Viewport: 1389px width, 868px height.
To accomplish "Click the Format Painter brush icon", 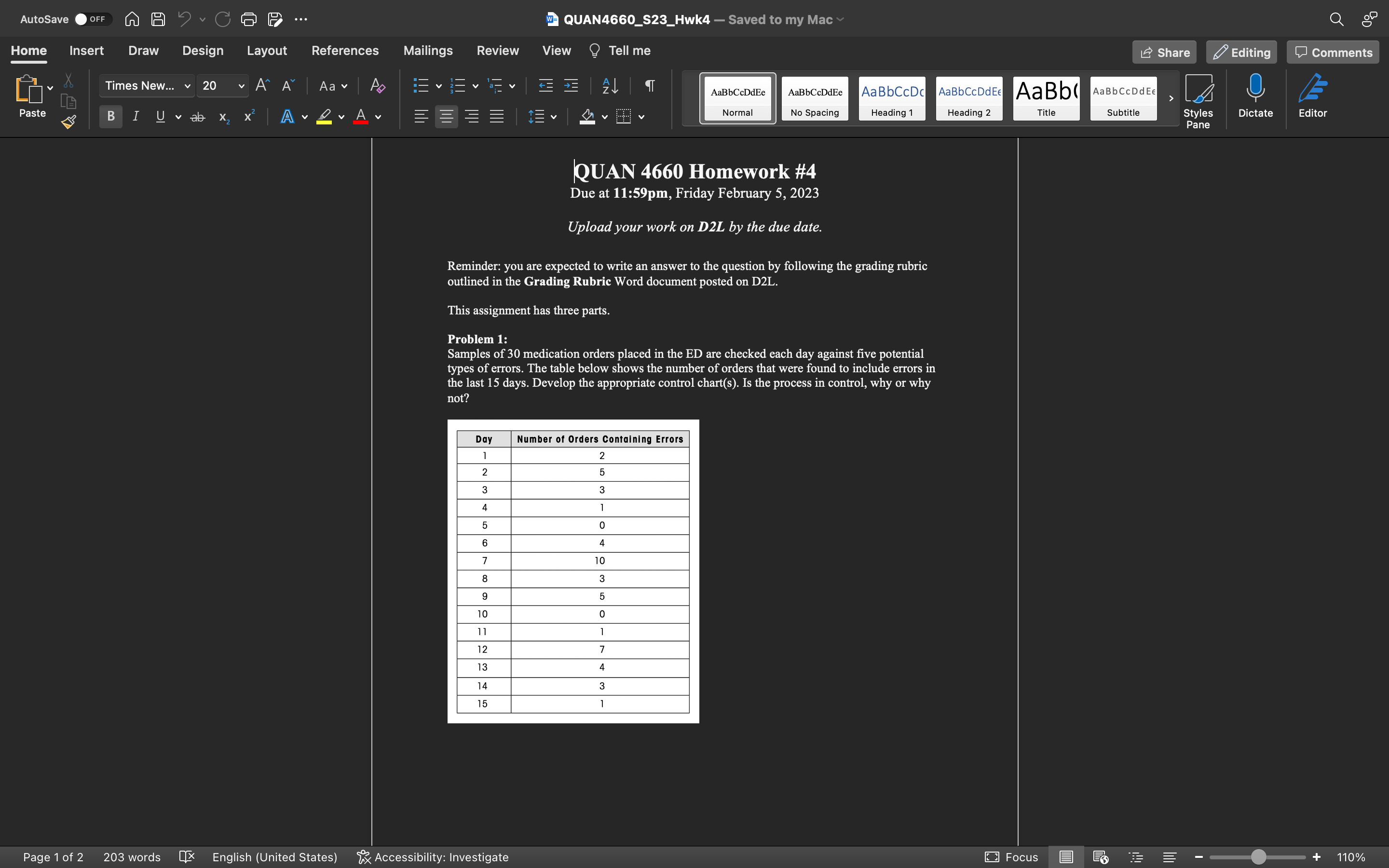I will tap(69, 122).
